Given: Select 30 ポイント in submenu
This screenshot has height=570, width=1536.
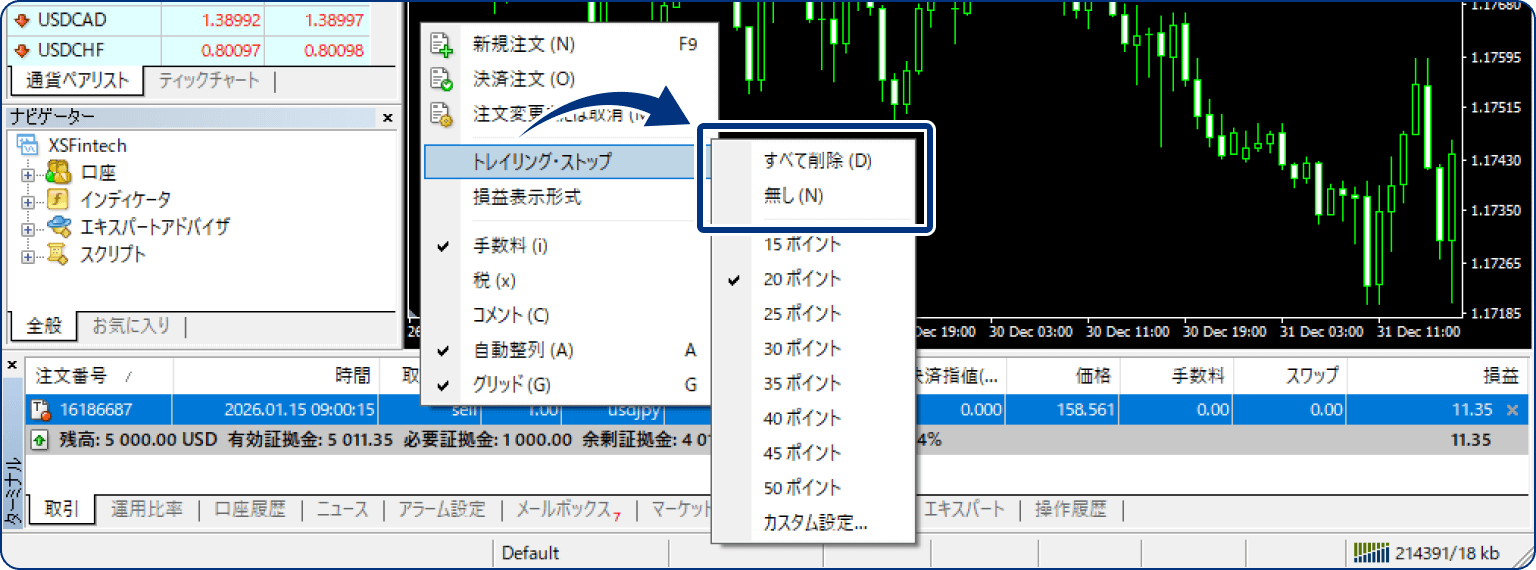Looking at the screenshot, I should pos(813,349).
